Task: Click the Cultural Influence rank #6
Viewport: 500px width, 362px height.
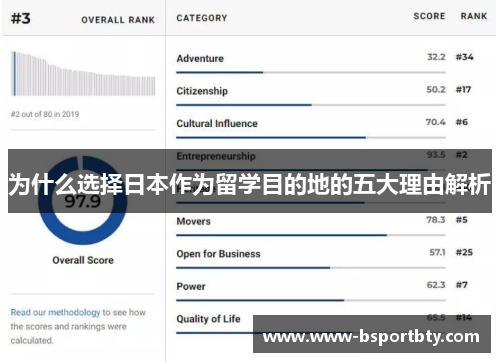Action: pyautogui.click(x=462, y=122)
